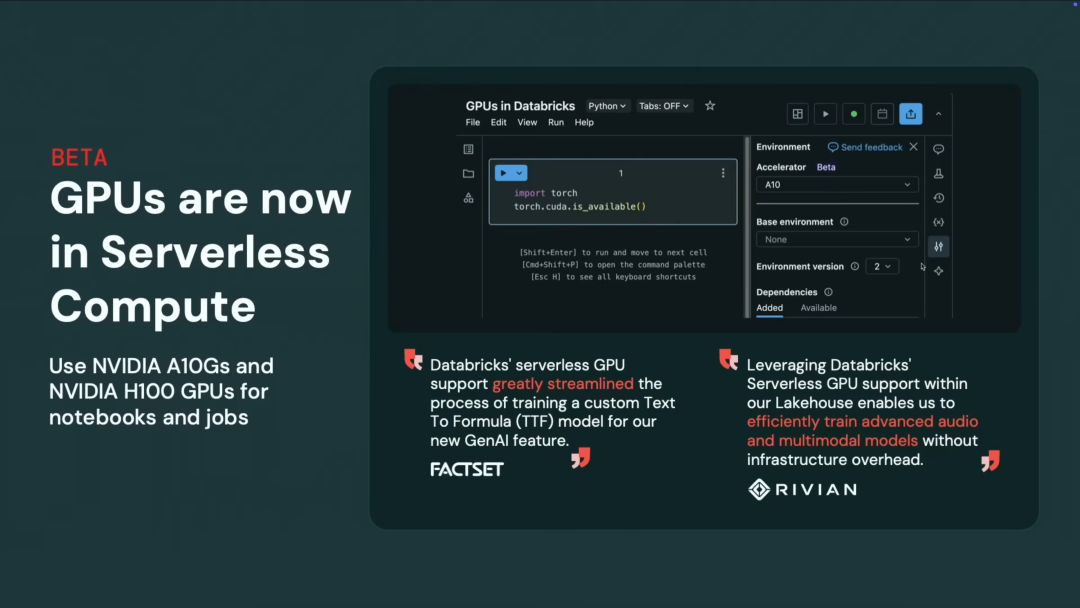
Task: Open the catalog shapes icon in left sidebar
Action: [468, 198]
